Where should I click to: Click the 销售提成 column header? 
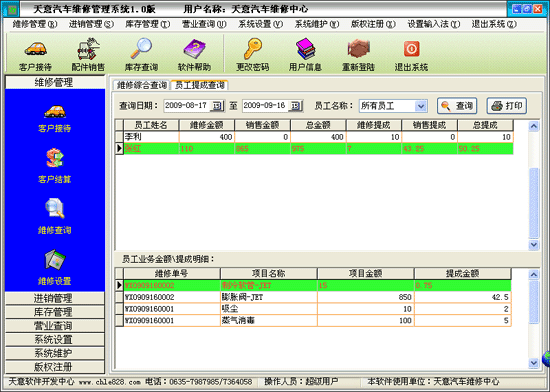click(x=430, y=125)
